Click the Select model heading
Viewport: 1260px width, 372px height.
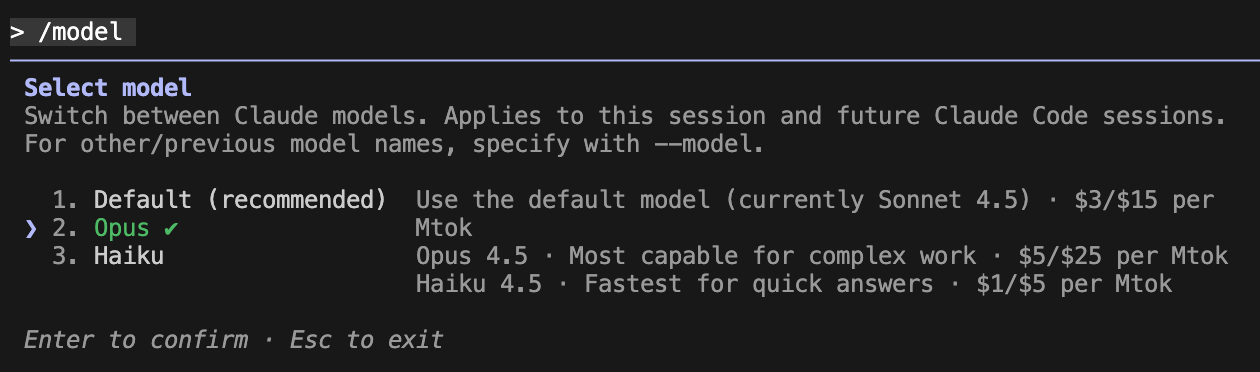[x=107, y=87]
